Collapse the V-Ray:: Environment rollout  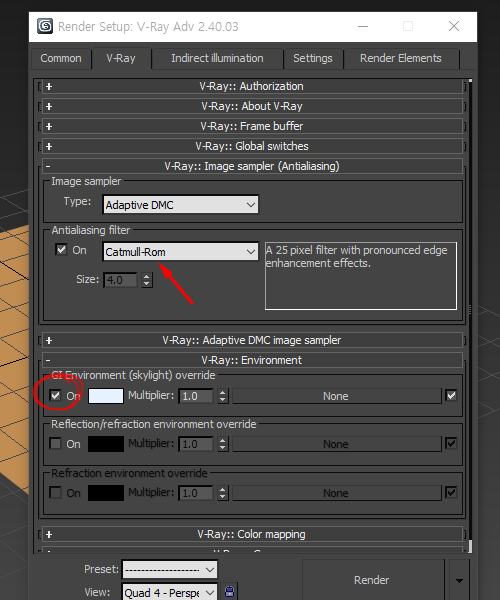[252, 360]
